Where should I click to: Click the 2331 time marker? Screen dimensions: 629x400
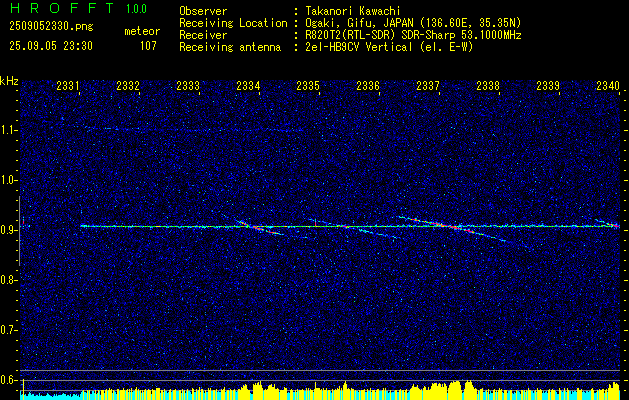(x=68, y=86)
